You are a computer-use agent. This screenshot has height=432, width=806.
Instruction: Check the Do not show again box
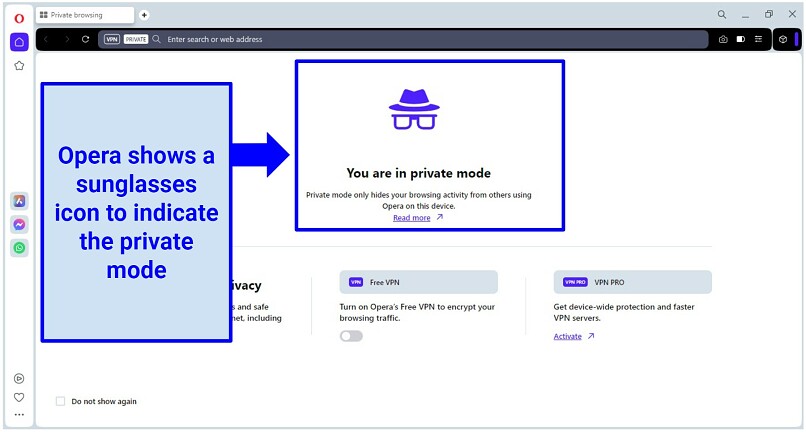point(60,401)
